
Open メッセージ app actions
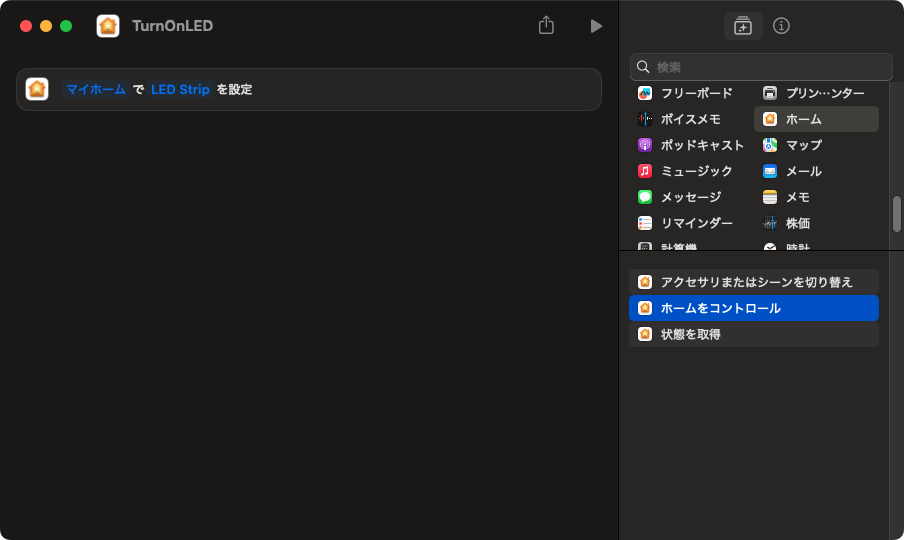pos(689,197)
